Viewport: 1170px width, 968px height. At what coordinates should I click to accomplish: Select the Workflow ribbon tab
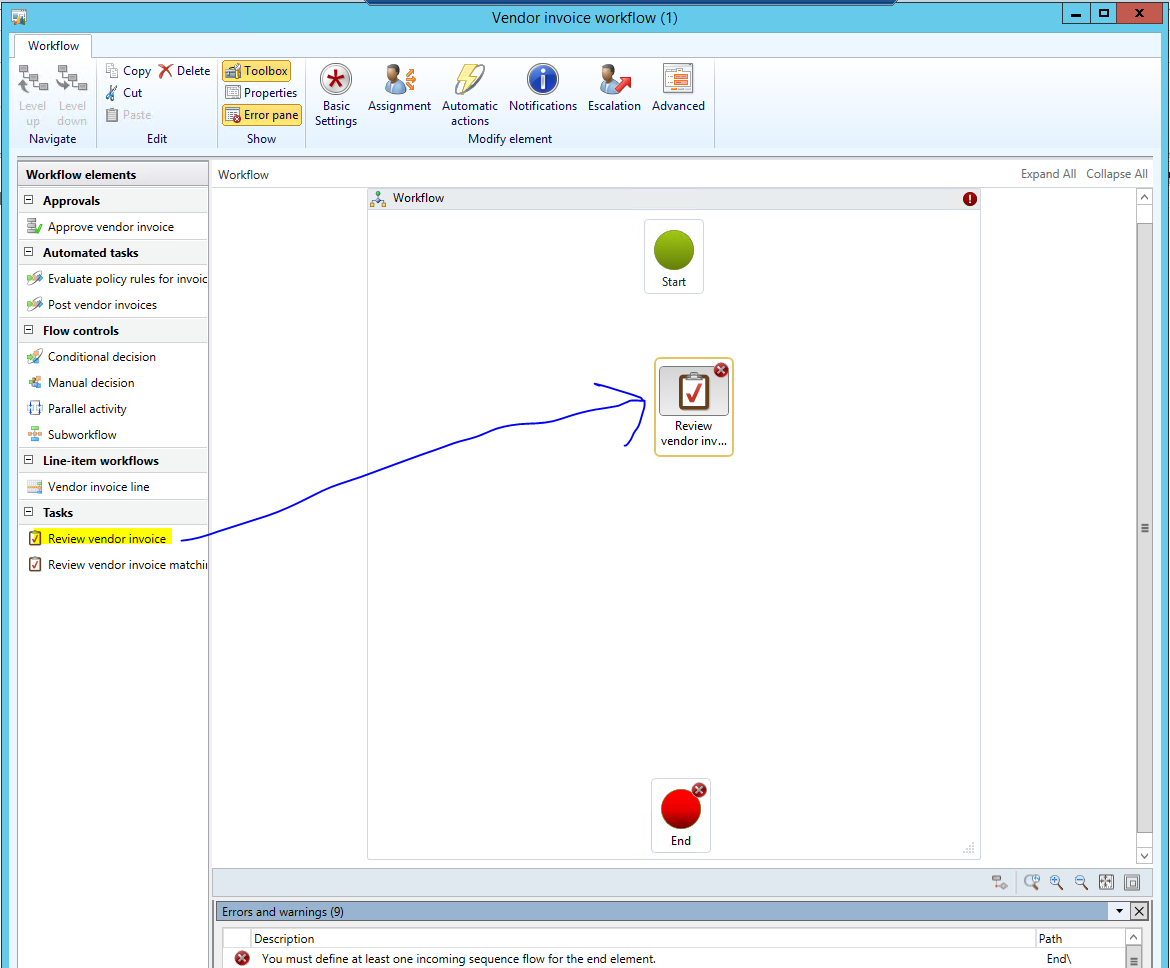click(x=53, y=46)
